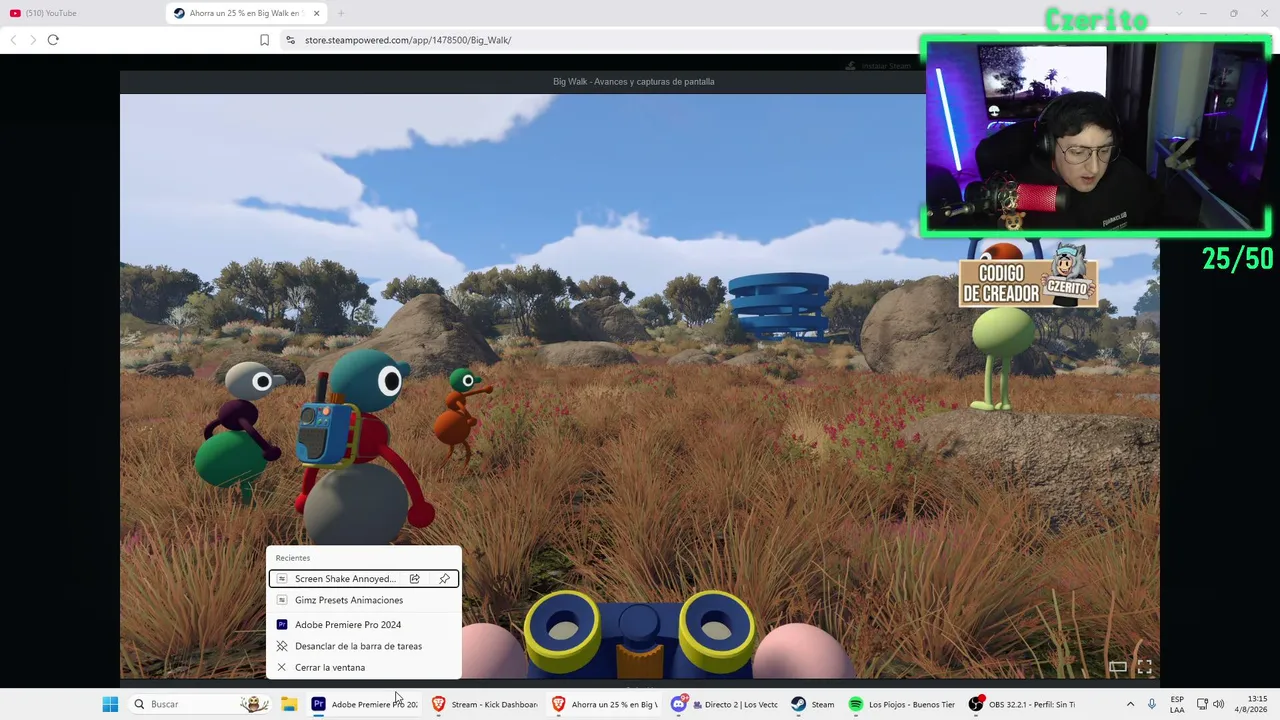
Task: Open the Windows Start menu
Action: [x=110, y=704]
